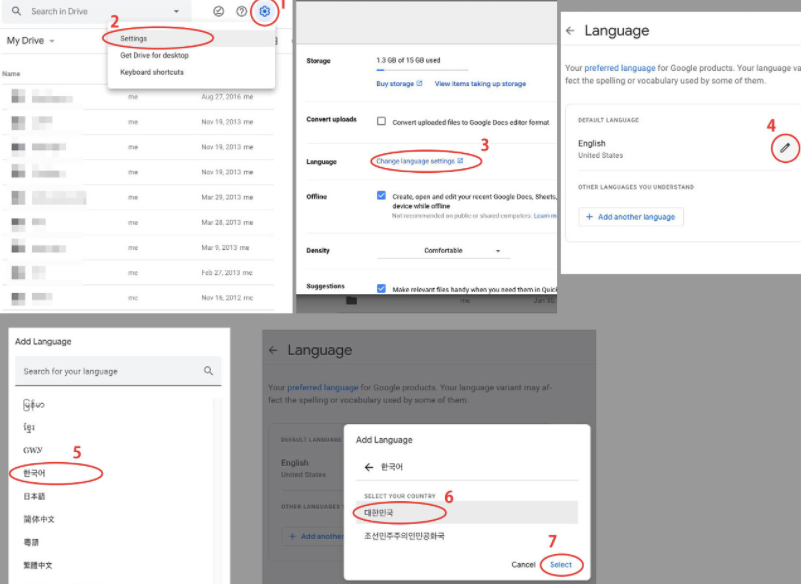Image resolution: width=801 pixels, height=584 pixels.
Task: Click Add another language button
Action: click(631, 217)
